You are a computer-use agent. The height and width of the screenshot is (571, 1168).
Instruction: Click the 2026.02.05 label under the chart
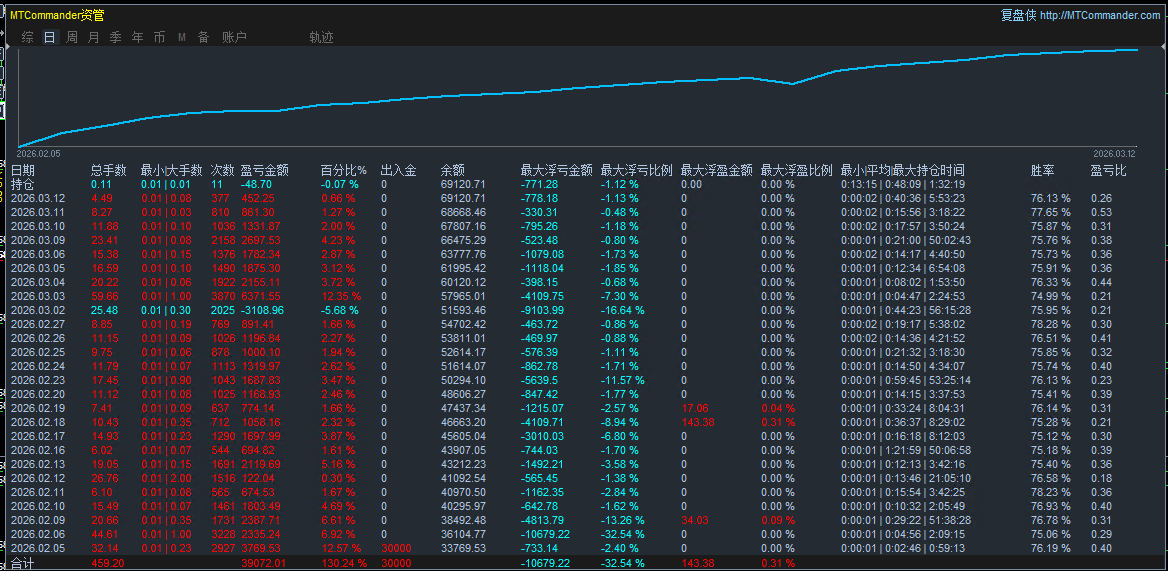[38, 153]
